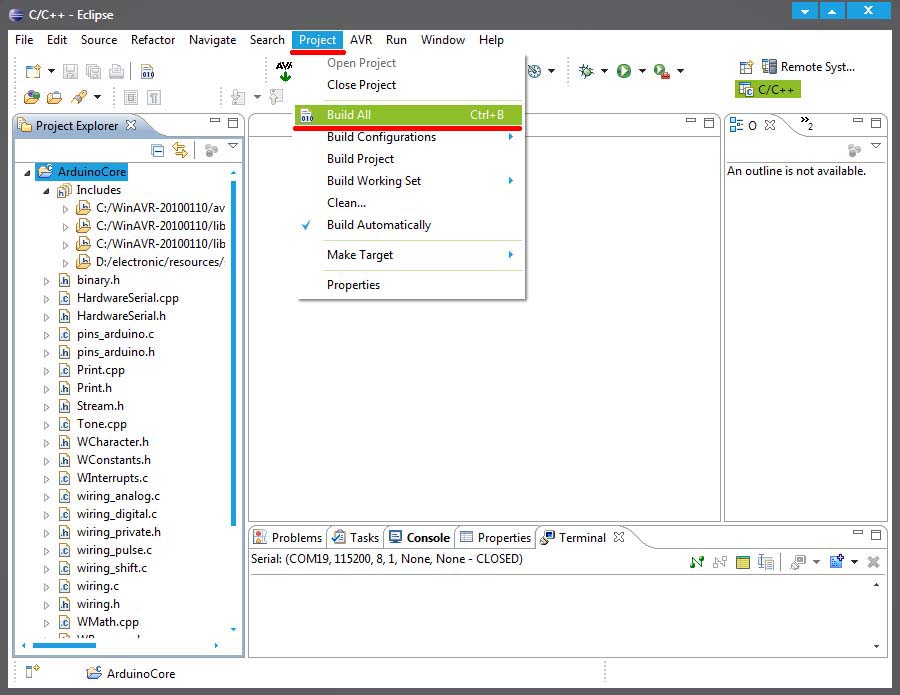Click the AVR upload to device icon
The width and height of the screenshot is (900, 695).
point(284,71)
